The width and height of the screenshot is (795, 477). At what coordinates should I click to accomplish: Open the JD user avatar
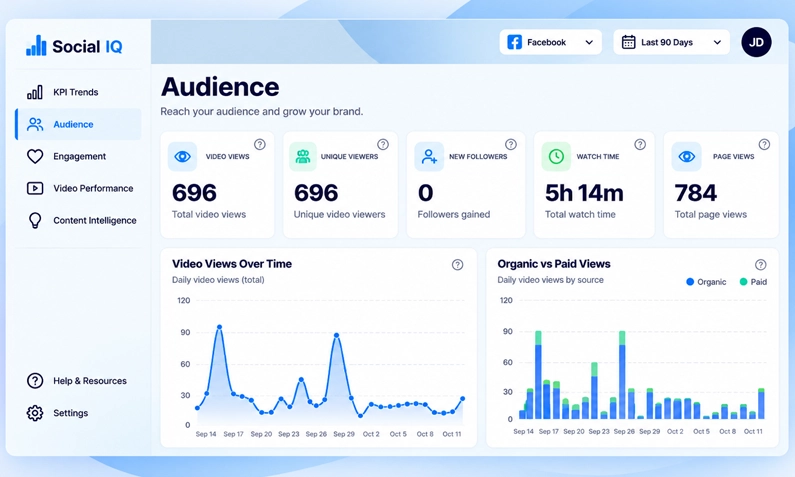[x=756, y=42]
